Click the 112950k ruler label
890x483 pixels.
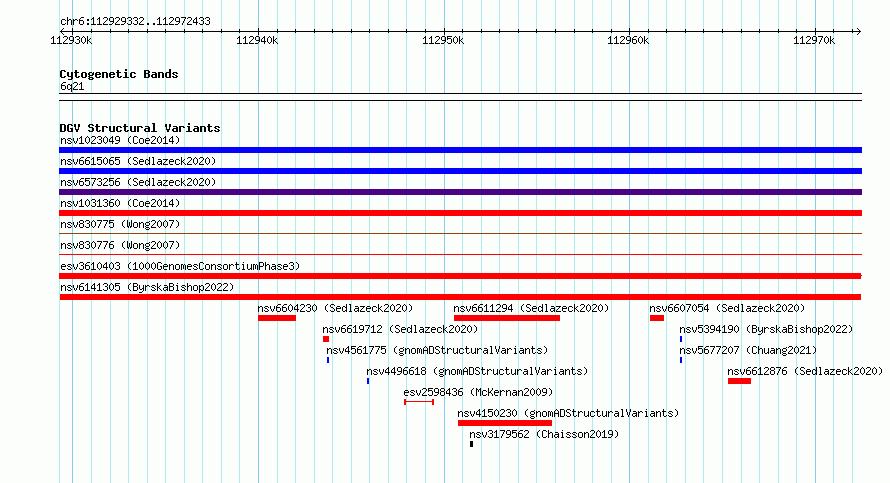click(443, 40)
